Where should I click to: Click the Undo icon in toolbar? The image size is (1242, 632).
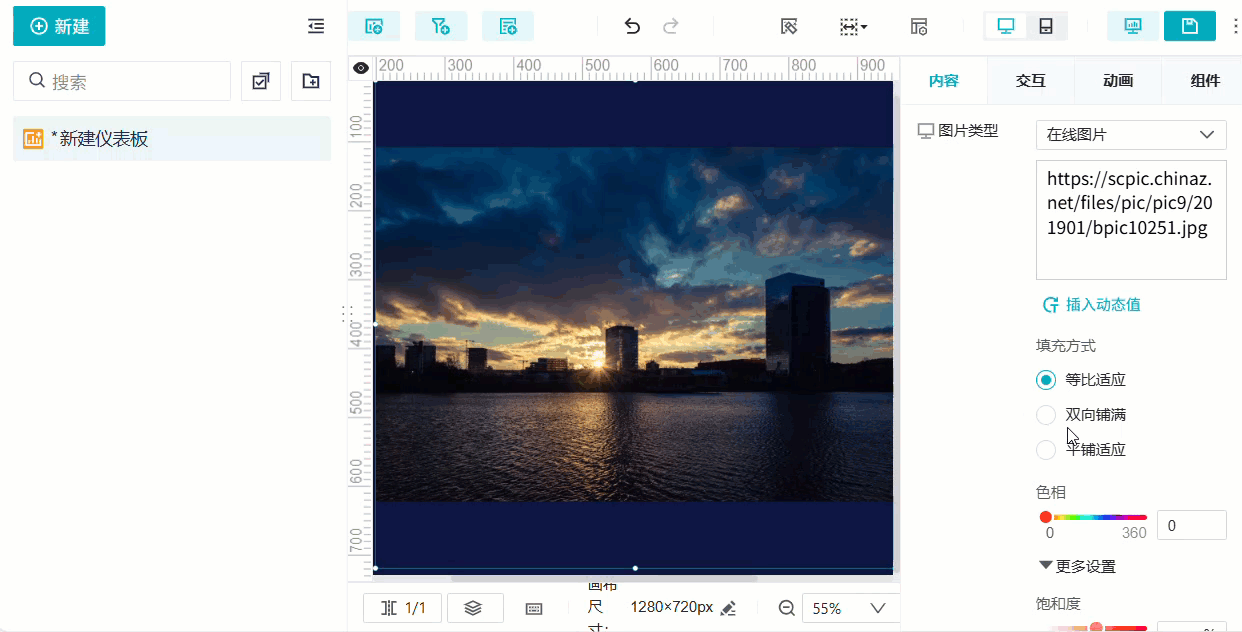pyautogui.click(x=631, y=27)
